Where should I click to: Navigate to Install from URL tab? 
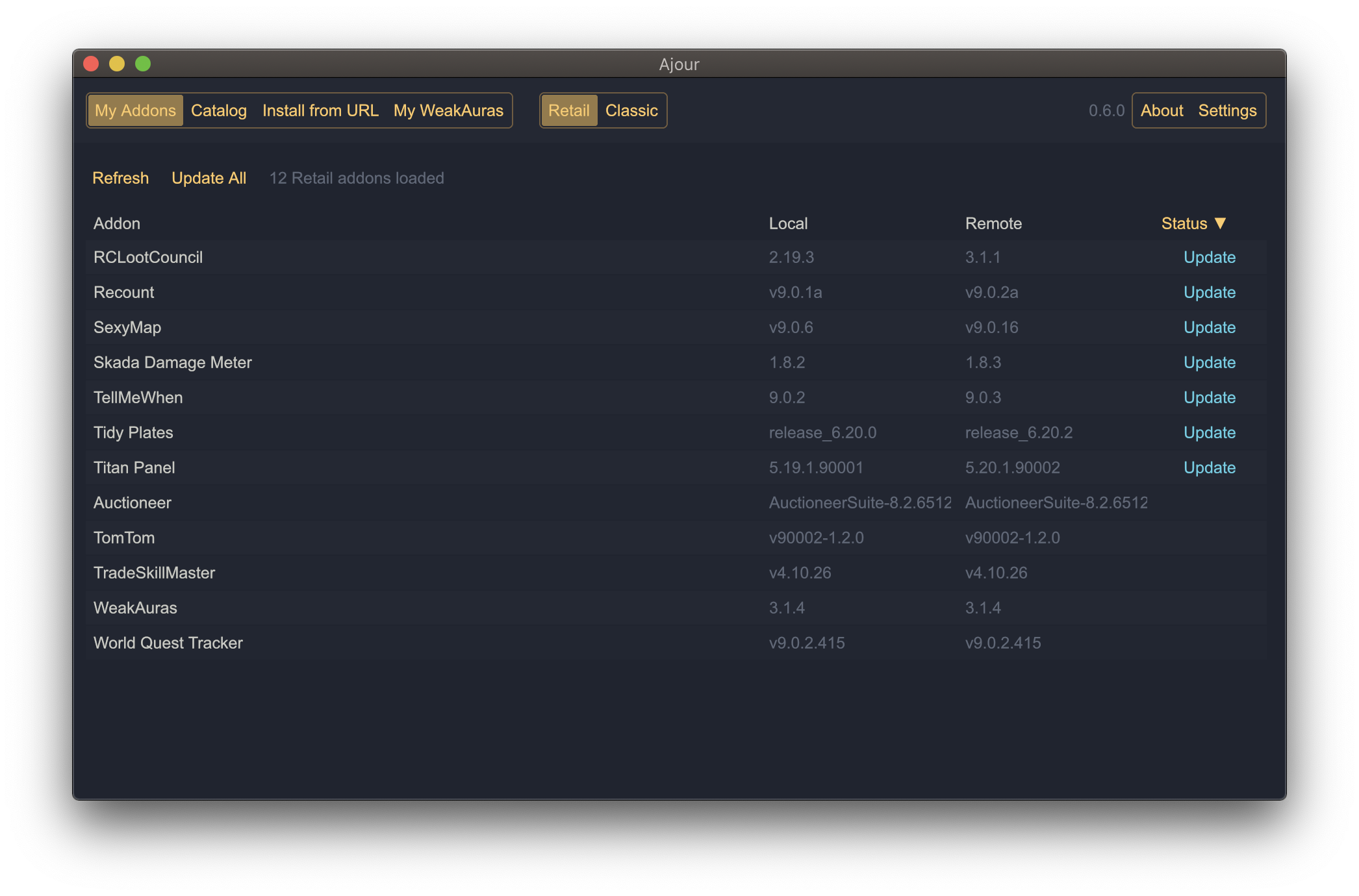point(320,110)
